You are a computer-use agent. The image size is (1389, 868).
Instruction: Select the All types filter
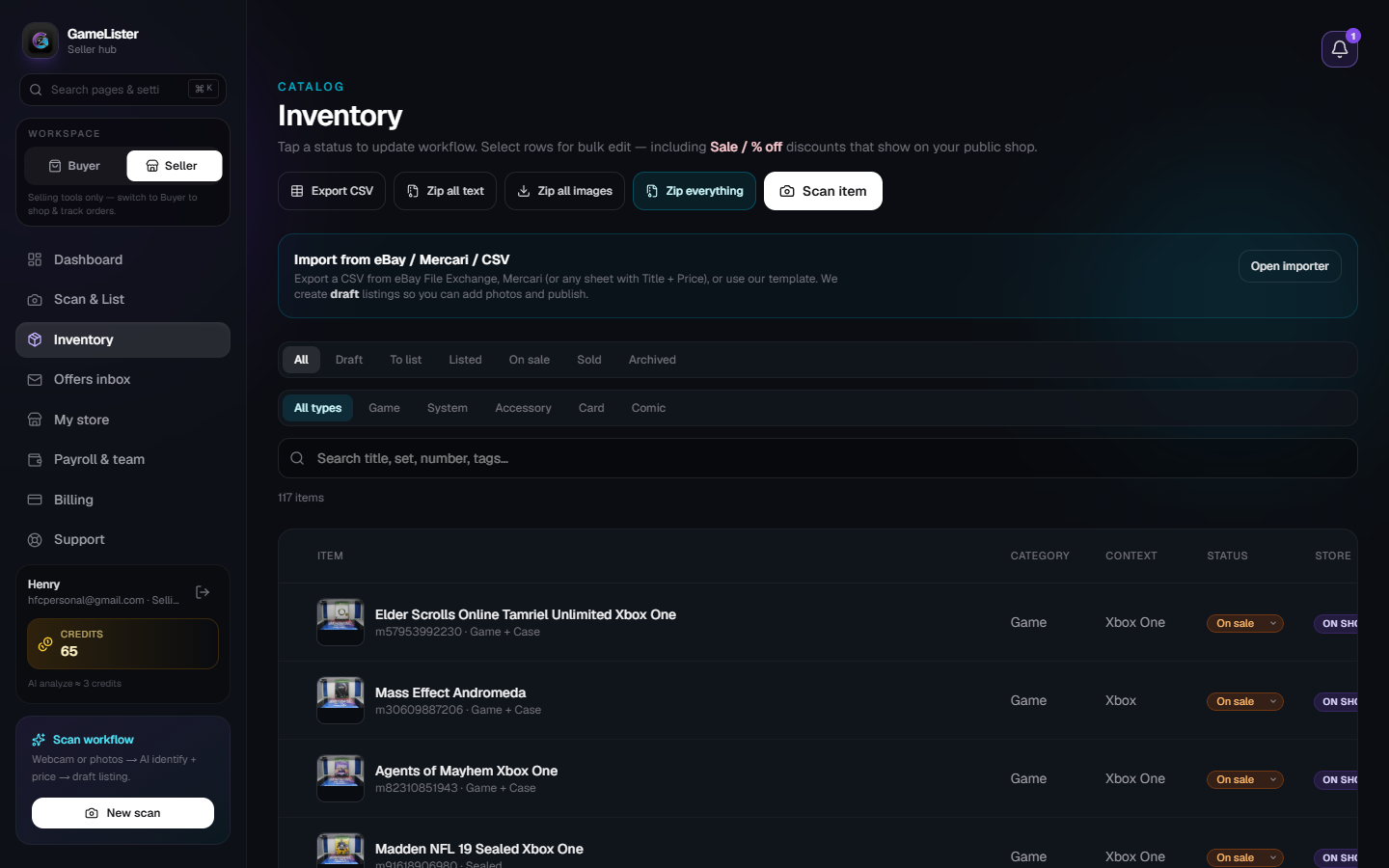pyautogui.click(x=318, y=408)
